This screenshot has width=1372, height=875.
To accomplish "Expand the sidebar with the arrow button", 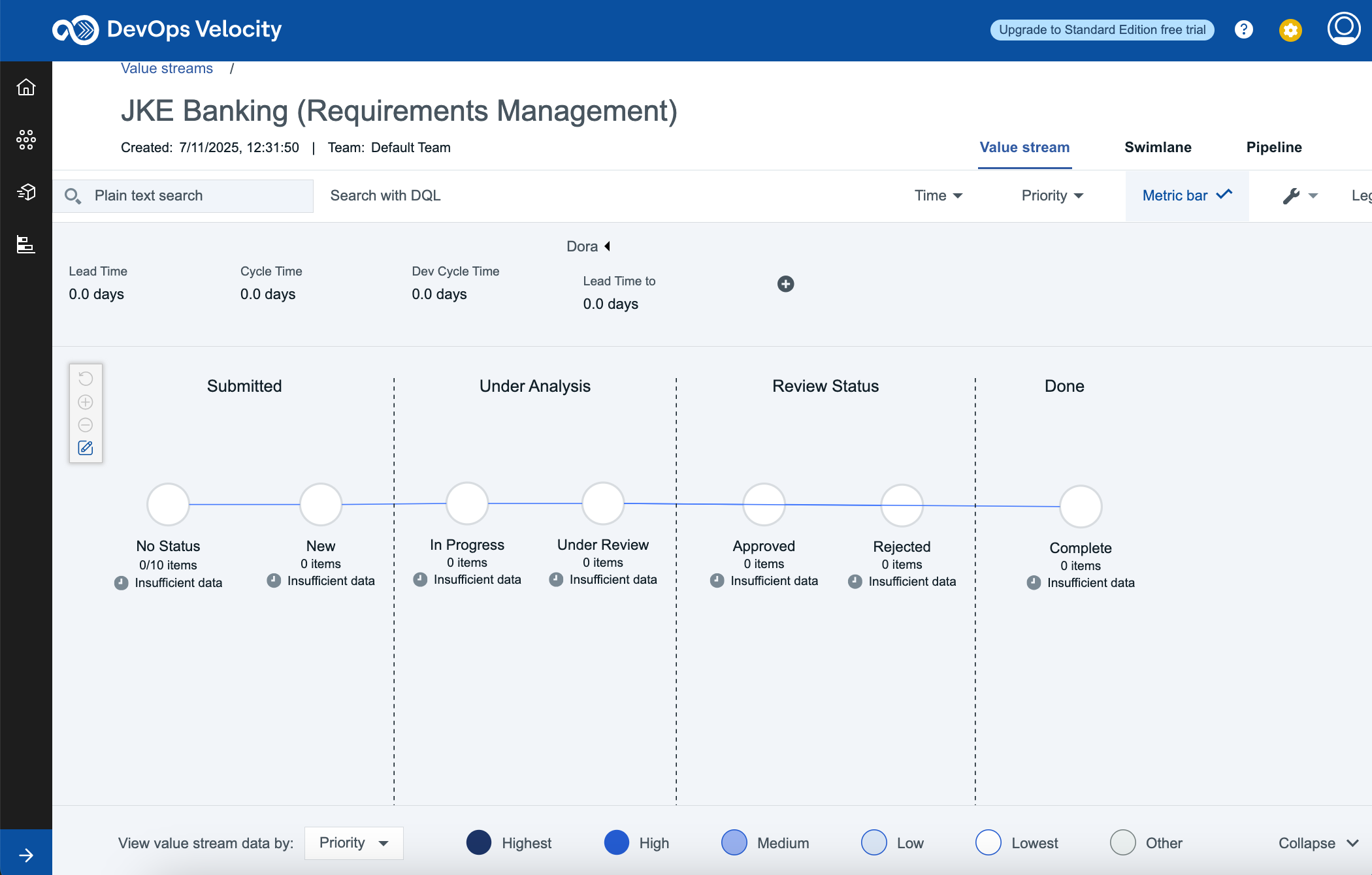I will click(26, 855).
